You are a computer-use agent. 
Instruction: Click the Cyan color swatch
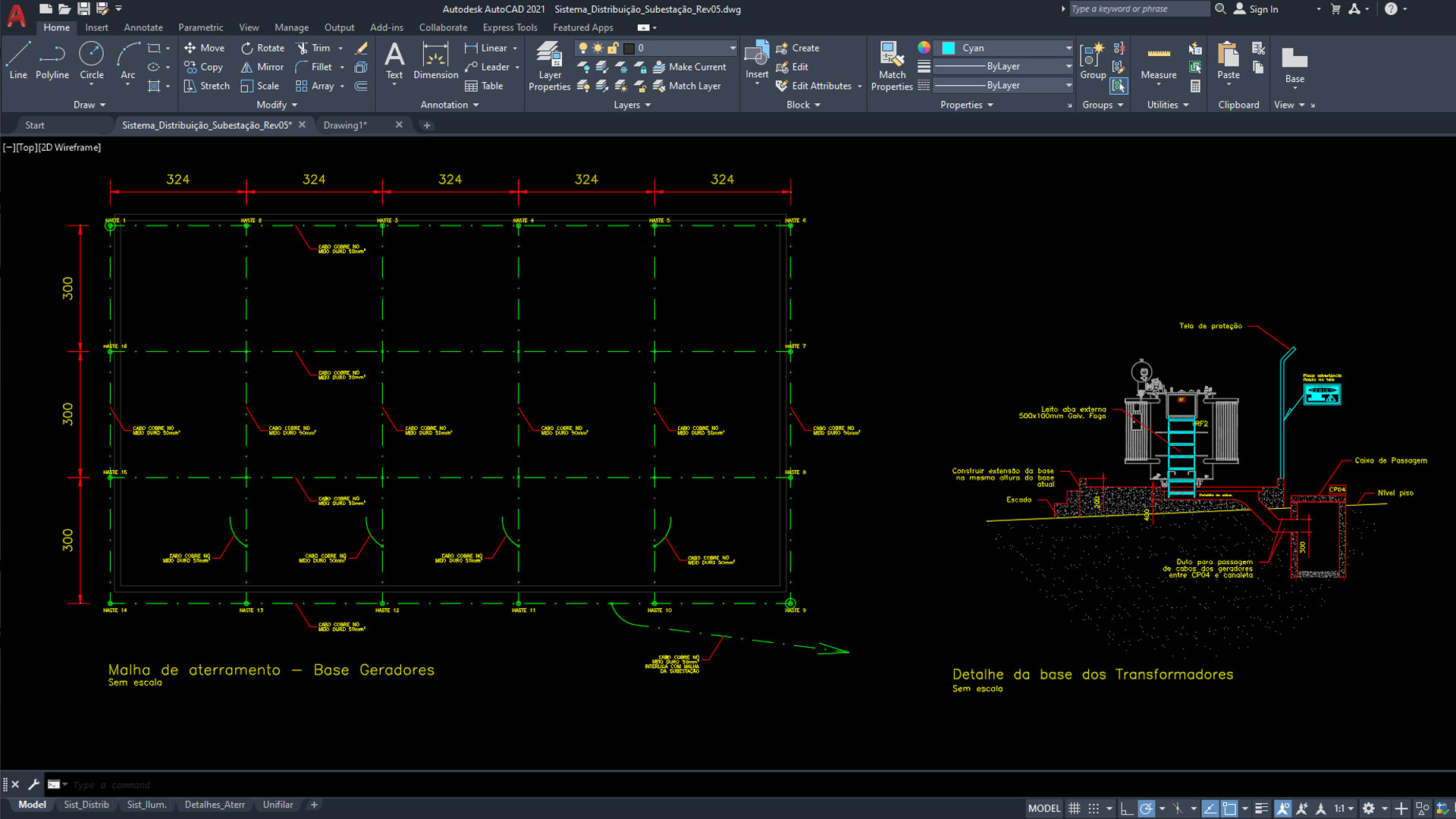coord(948,48)
